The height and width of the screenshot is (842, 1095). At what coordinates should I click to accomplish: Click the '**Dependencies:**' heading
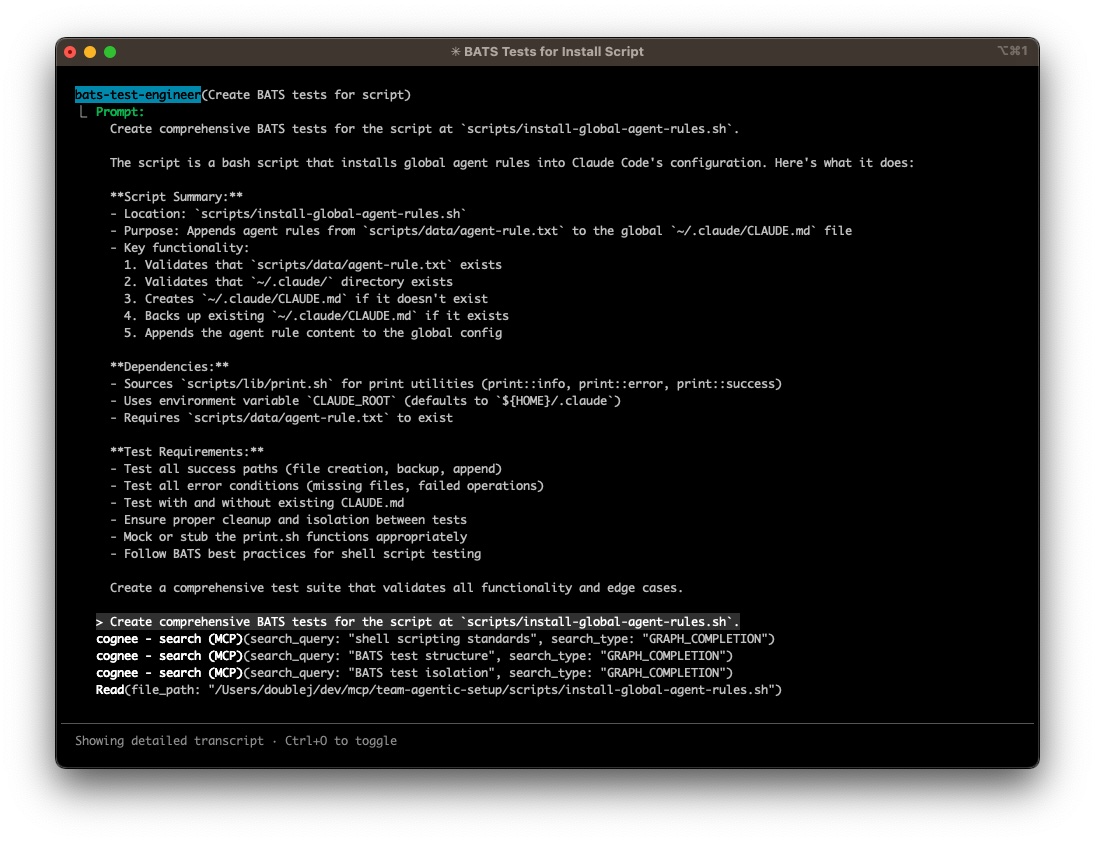pos(169,367)
